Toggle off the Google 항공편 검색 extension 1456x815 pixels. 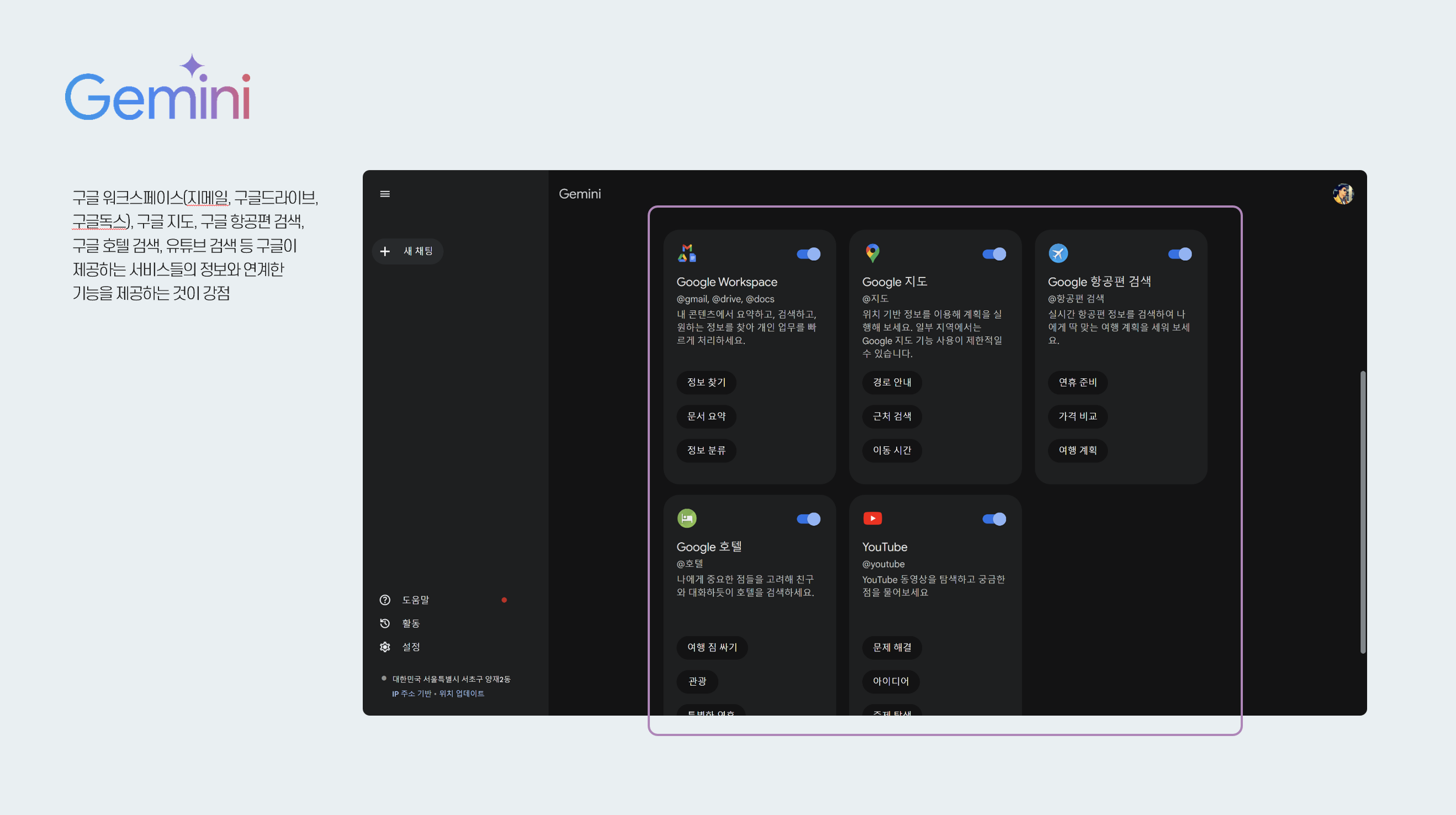[x=1180, y=254]
